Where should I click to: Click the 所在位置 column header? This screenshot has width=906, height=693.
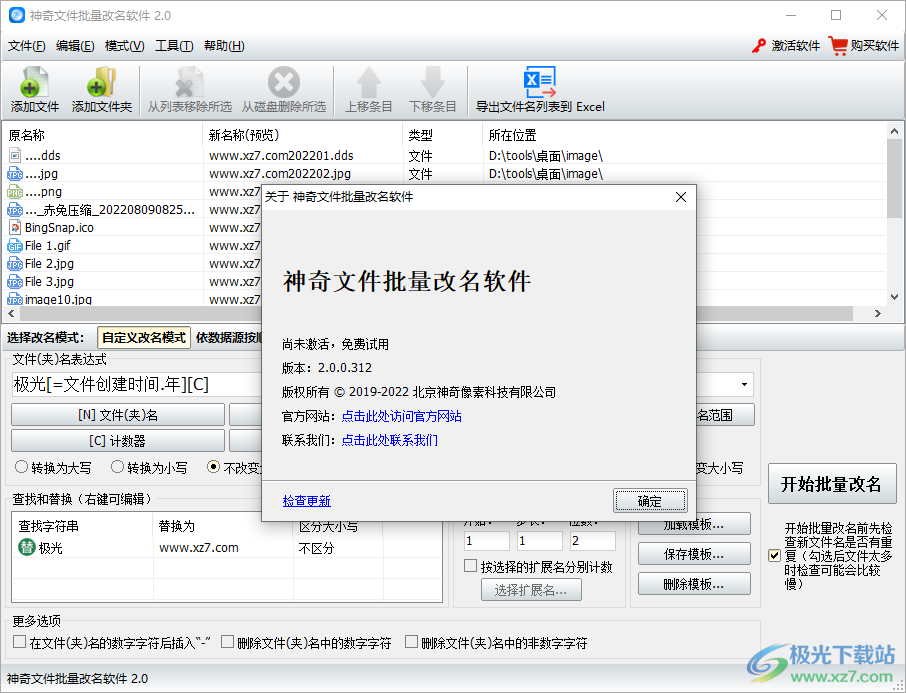(685, 135)
